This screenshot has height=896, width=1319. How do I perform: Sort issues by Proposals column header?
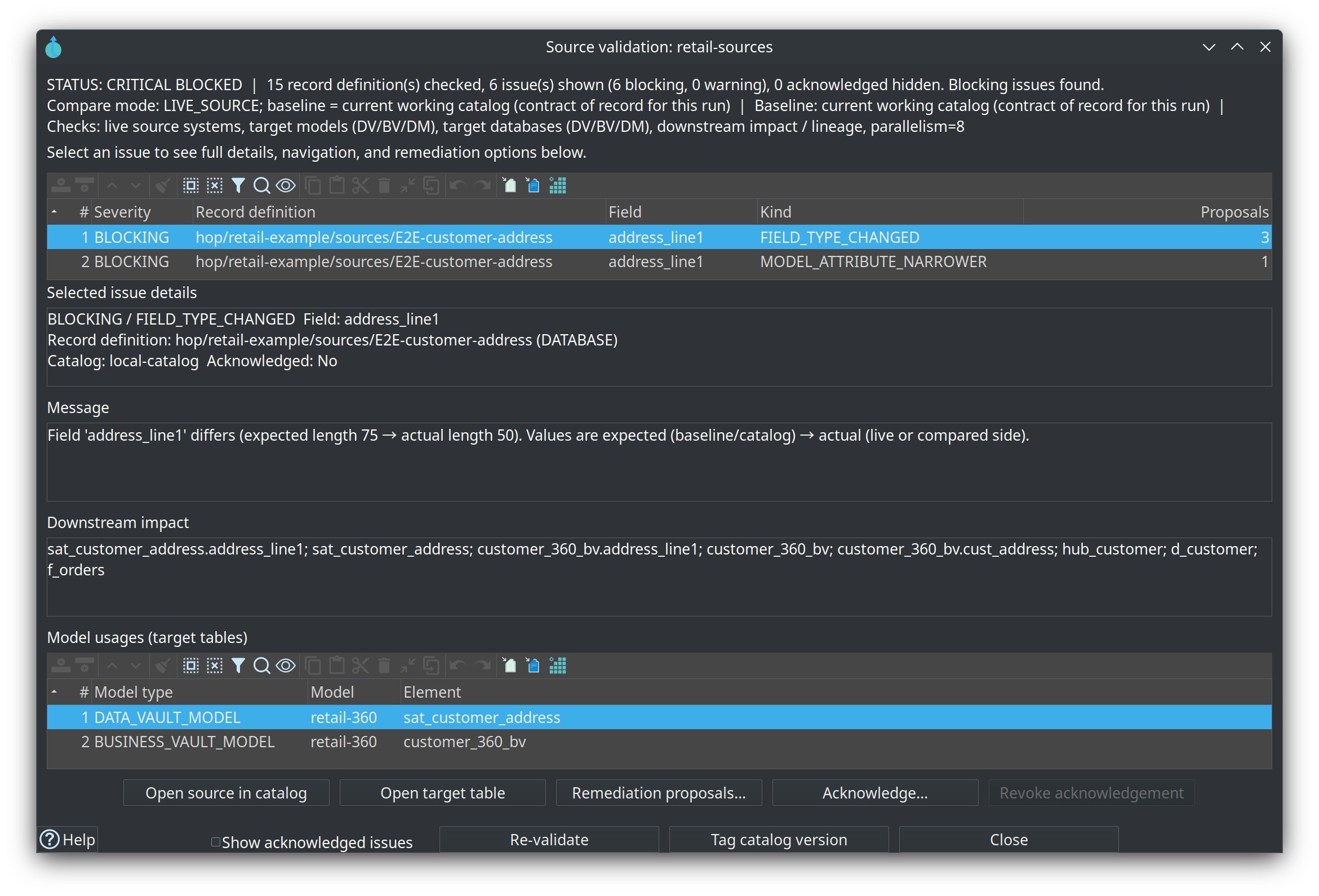coord(1147,212)
